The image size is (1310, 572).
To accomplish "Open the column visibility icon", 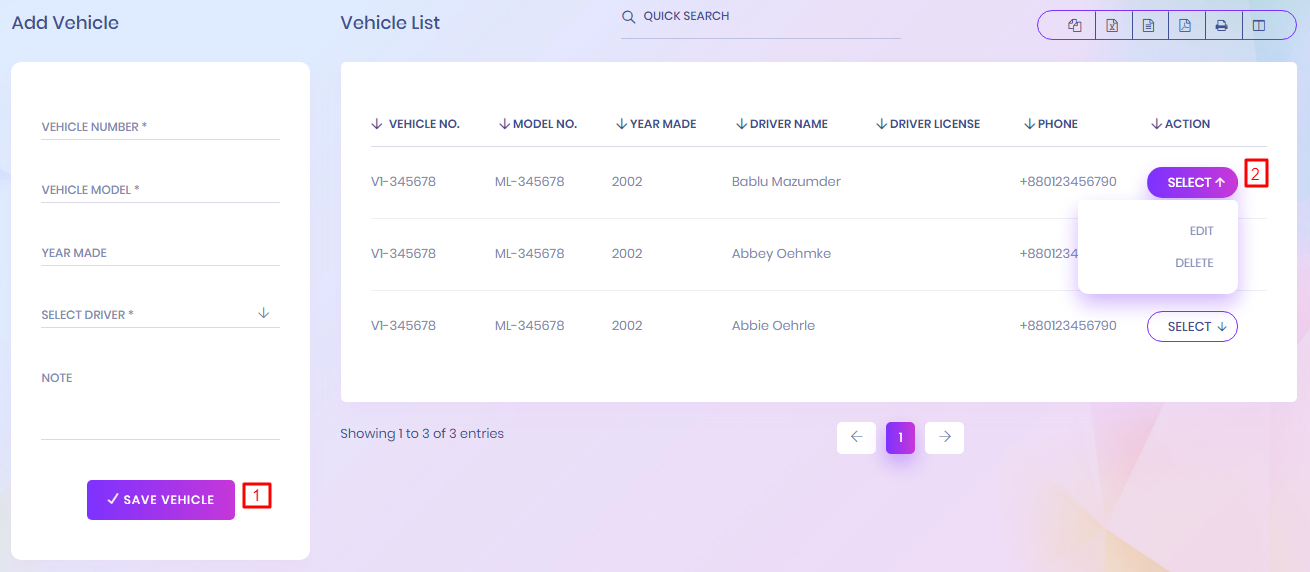I will coord(1259,26).
